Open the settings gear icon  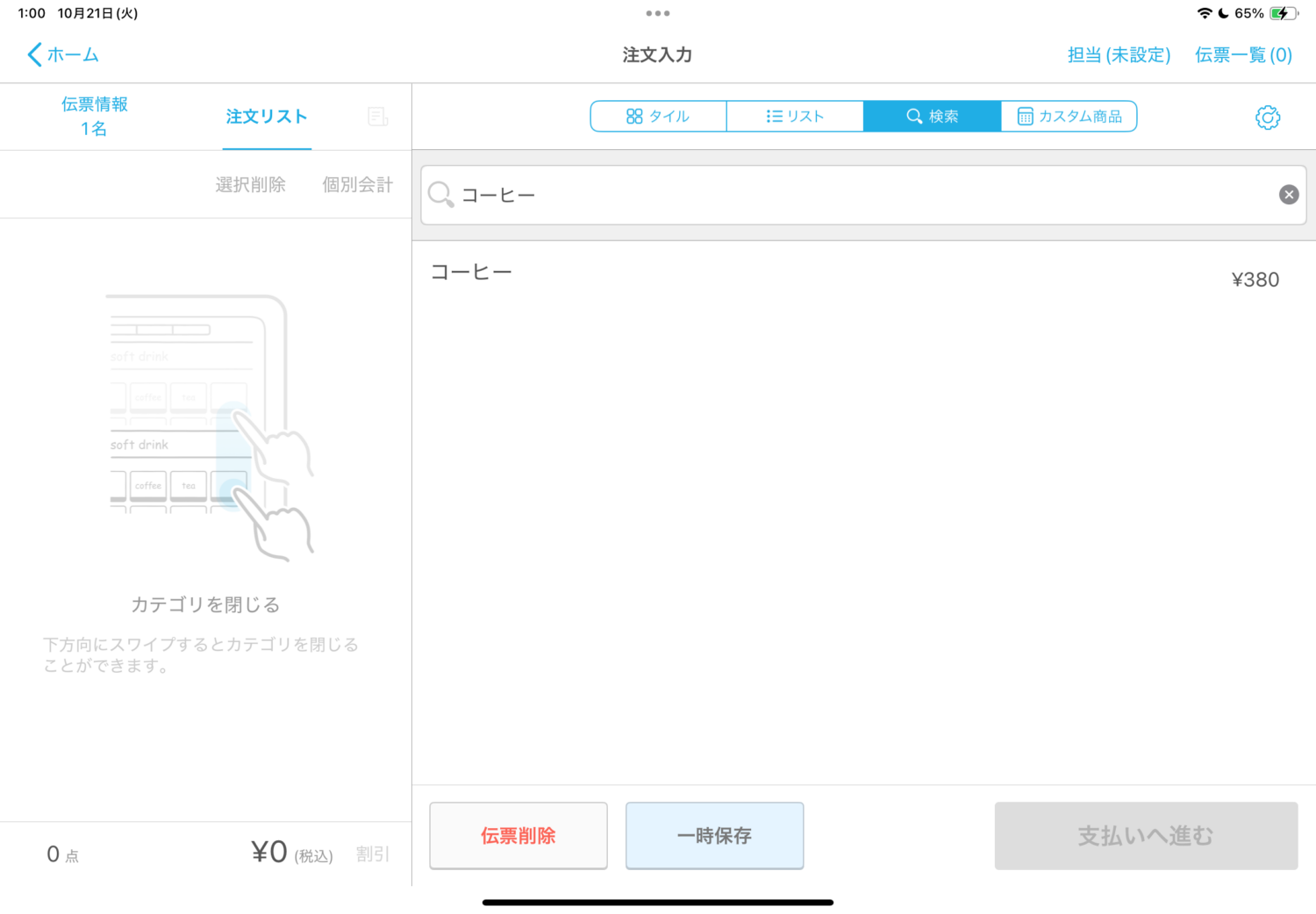pos(1268,118)
